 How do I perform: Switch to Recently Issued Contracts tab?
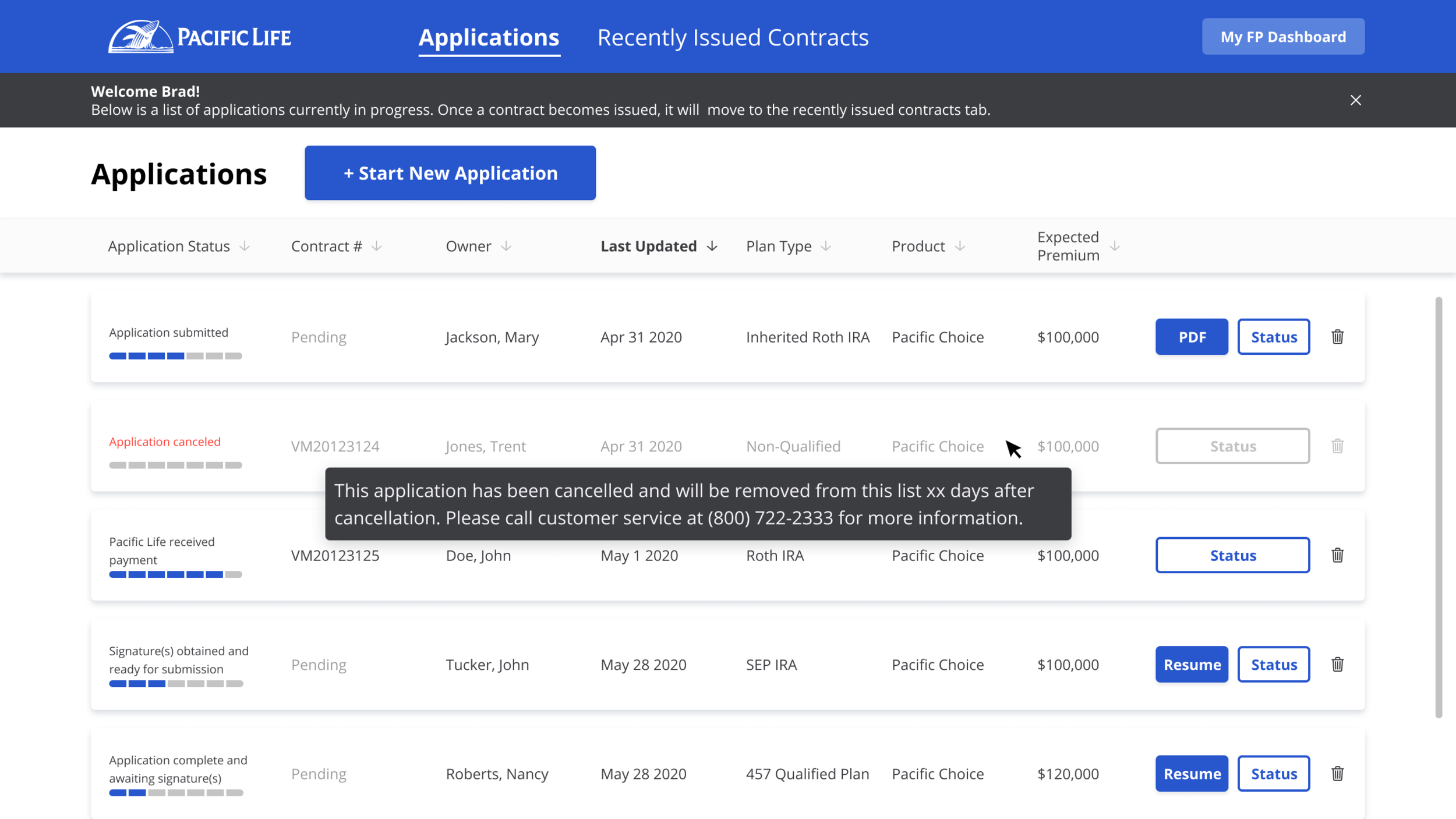[x=733, y=37]
